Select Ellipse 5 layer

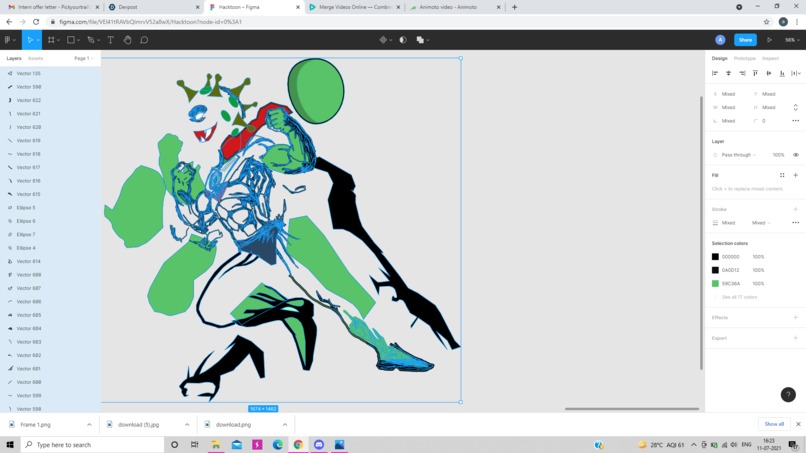tap(50, 208)
